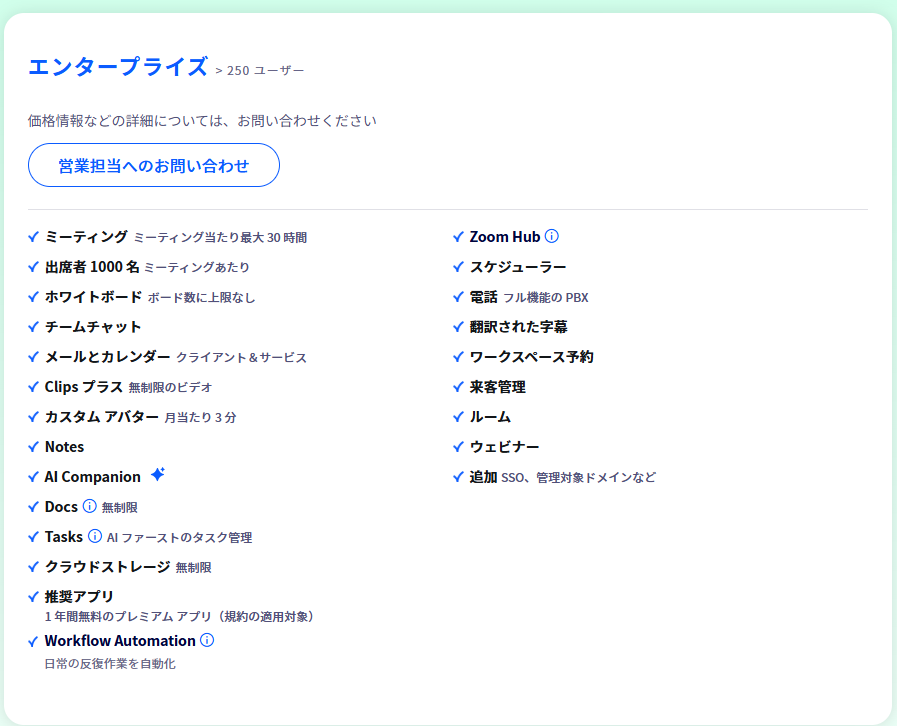Show info for Workflow Automation
Screen dimensions: 897x726
[x=207, y=641]
